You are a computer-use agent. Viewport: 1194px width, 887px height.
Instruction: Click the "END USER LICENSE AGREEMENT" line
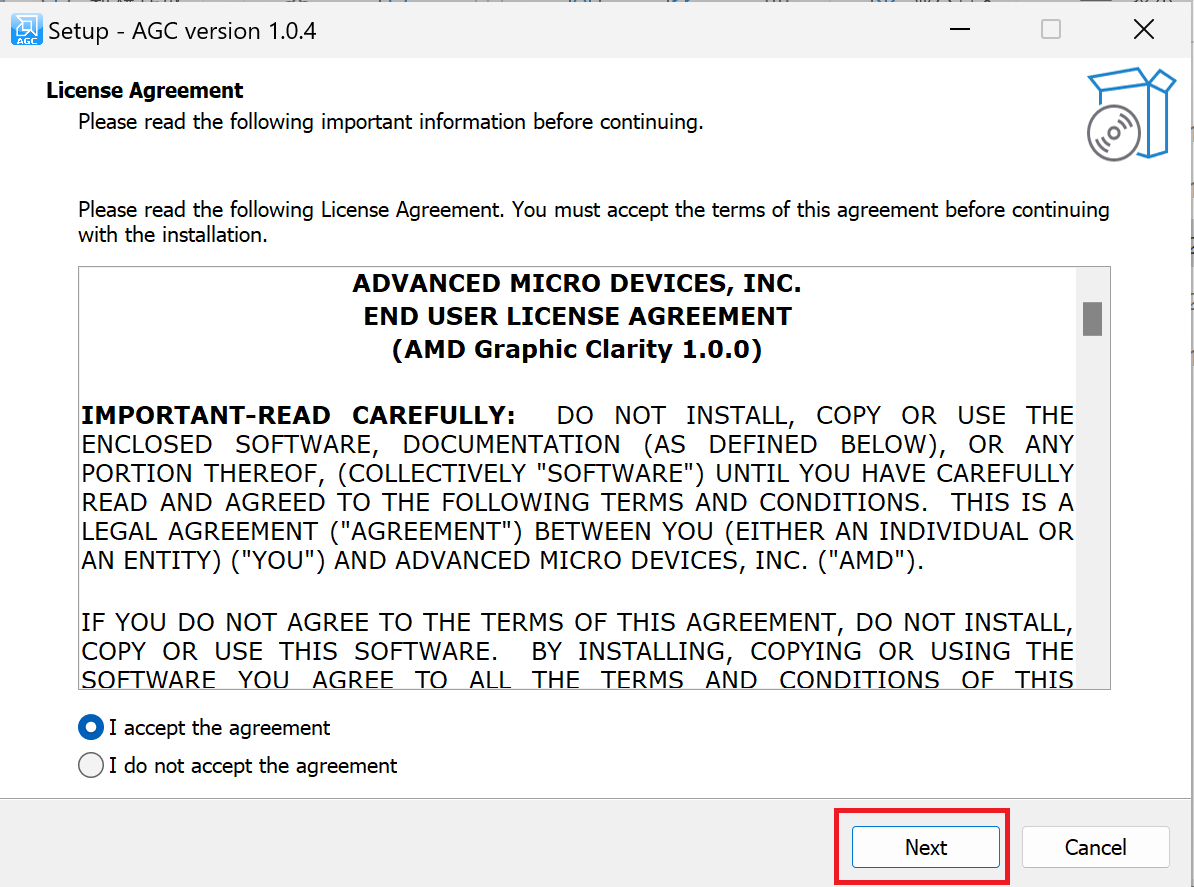click(577, 317)
